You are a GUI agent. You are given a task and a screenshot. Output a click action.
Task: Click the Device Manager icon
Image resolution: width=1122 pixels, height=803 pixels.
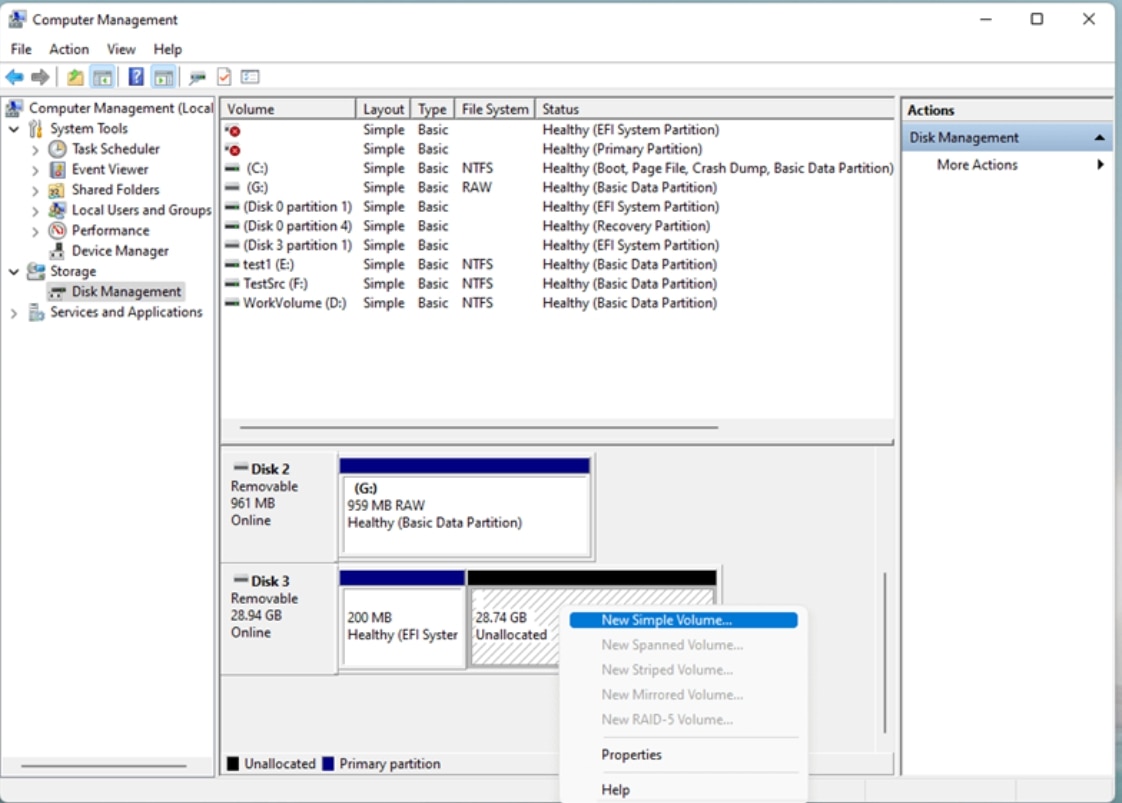tap(57, 251)
